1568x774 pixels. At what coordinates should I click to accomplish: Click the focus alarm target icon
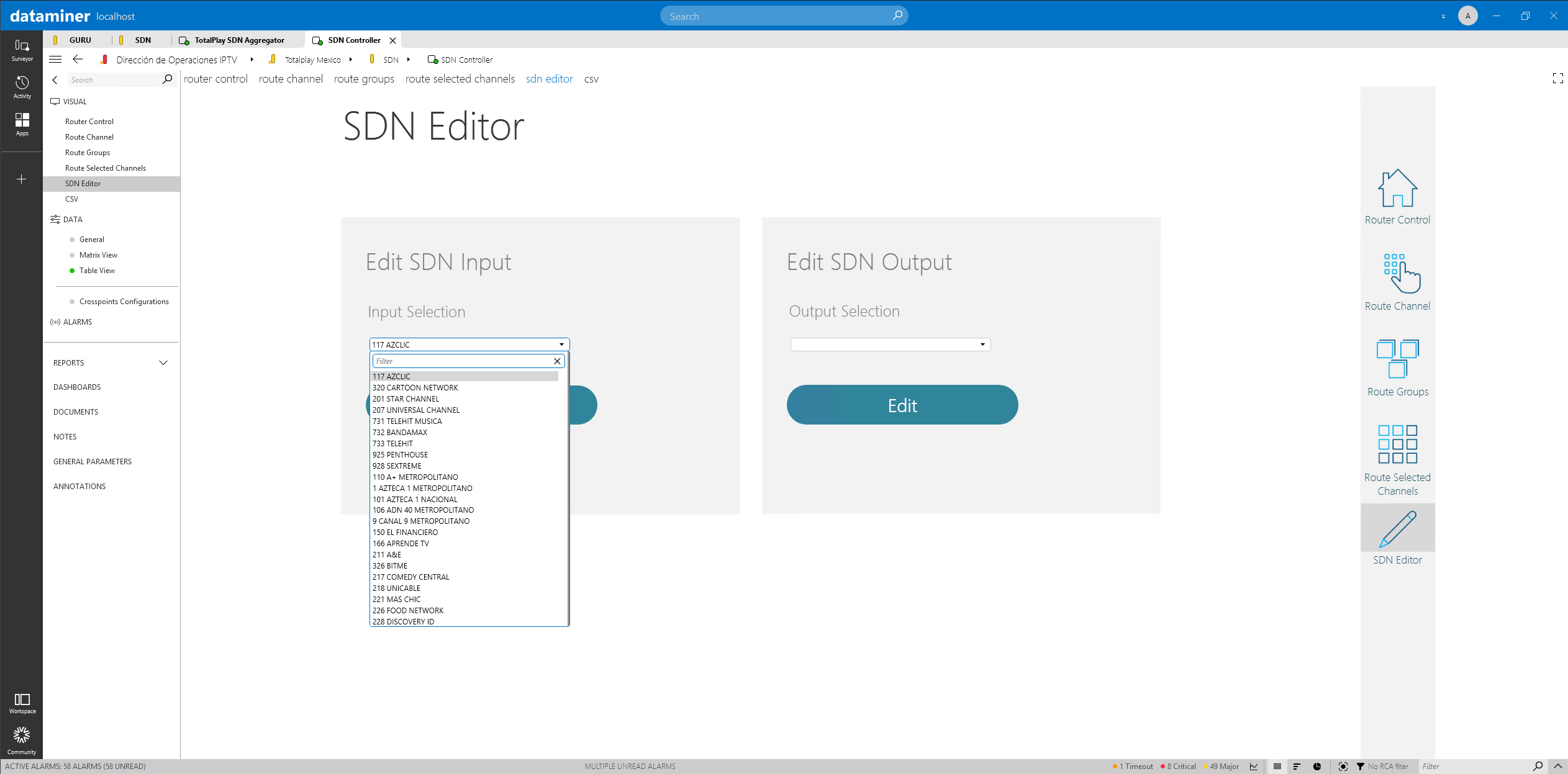1343,767
